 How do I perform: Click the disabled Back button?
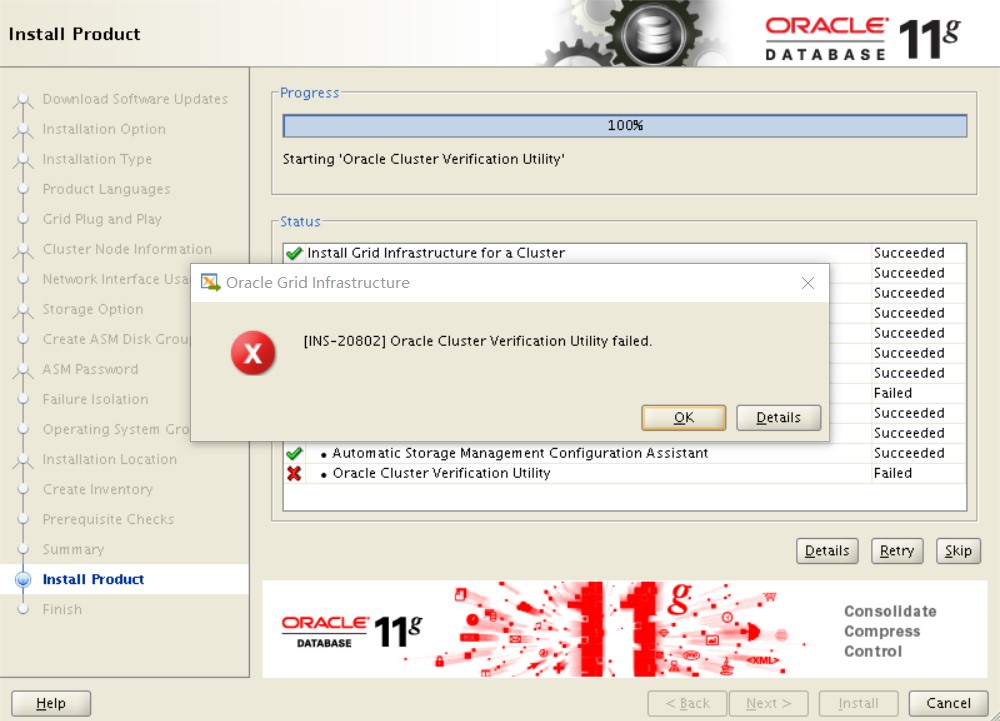(687, 703)
